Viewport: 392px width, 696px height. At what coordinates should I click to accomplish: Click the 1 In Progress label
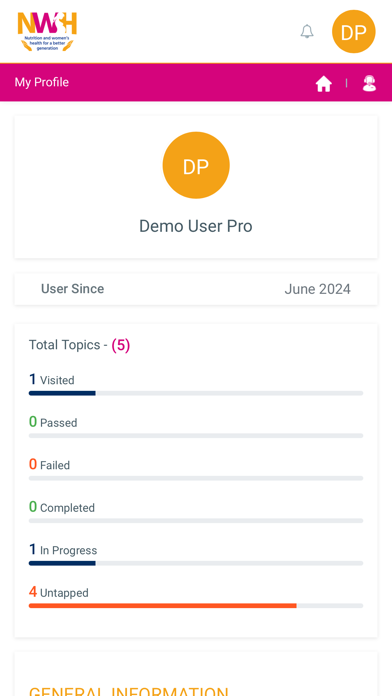(63, 550)
